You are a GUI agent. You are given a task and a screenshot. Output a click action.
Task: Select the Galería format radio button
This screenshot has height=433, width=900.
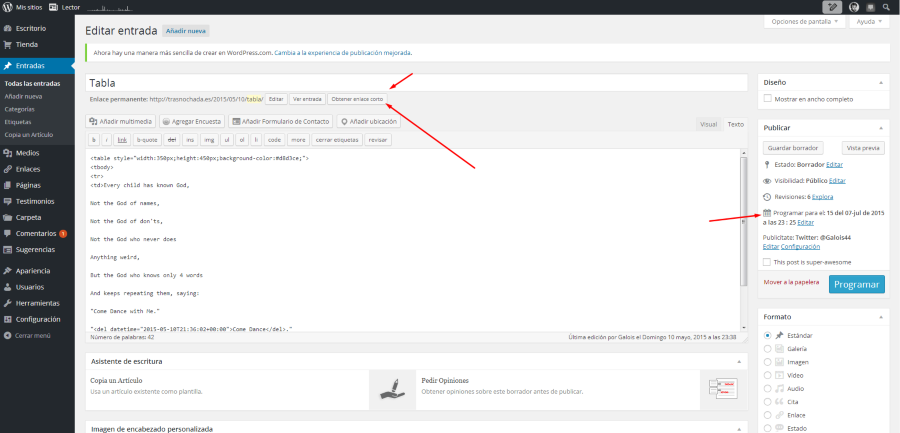tap(767, 348)
